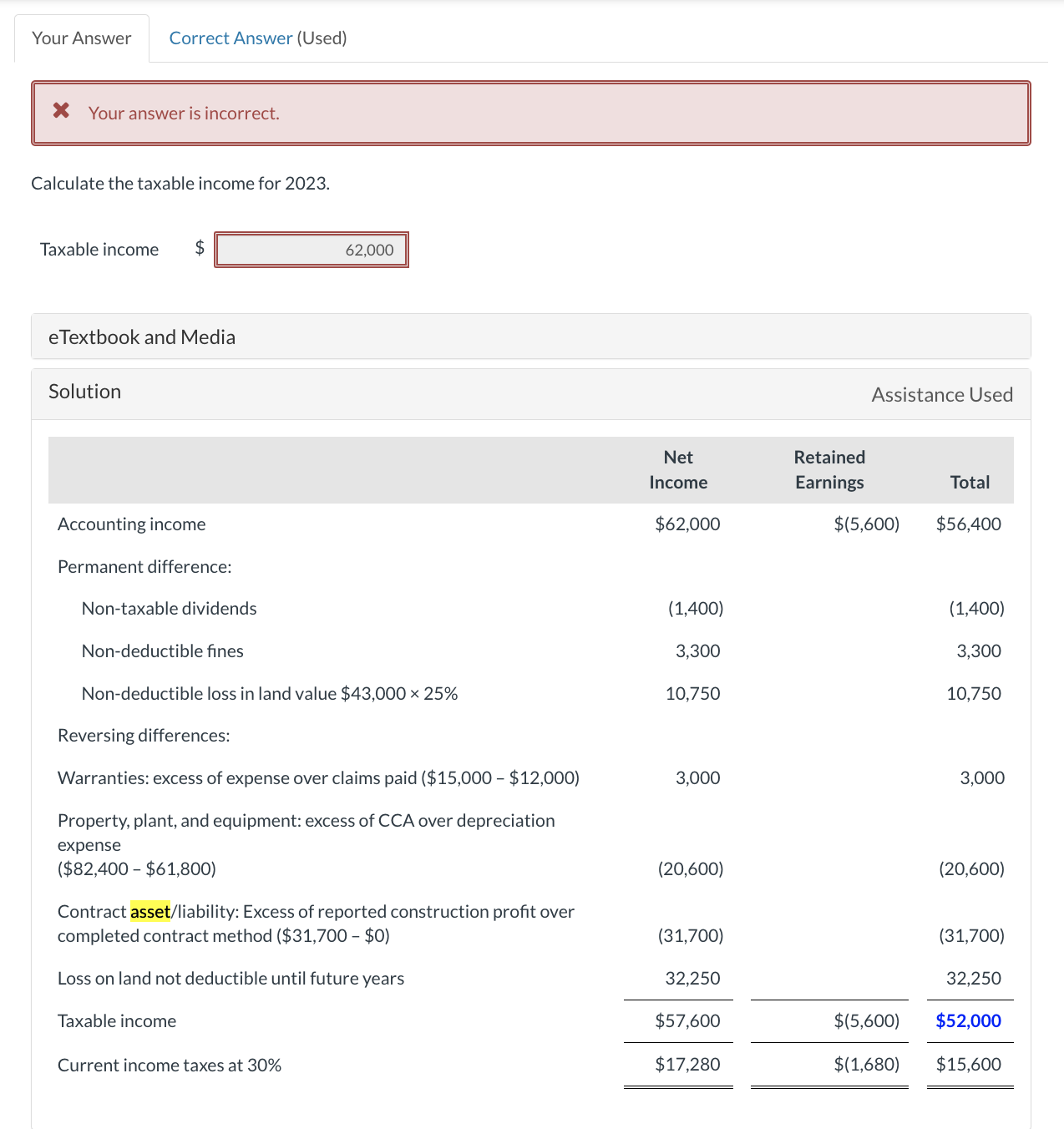This screenshot has height=1129, width=1064.
Task: Click the Non-taxable dividends line item
Action: pos(169,608)
